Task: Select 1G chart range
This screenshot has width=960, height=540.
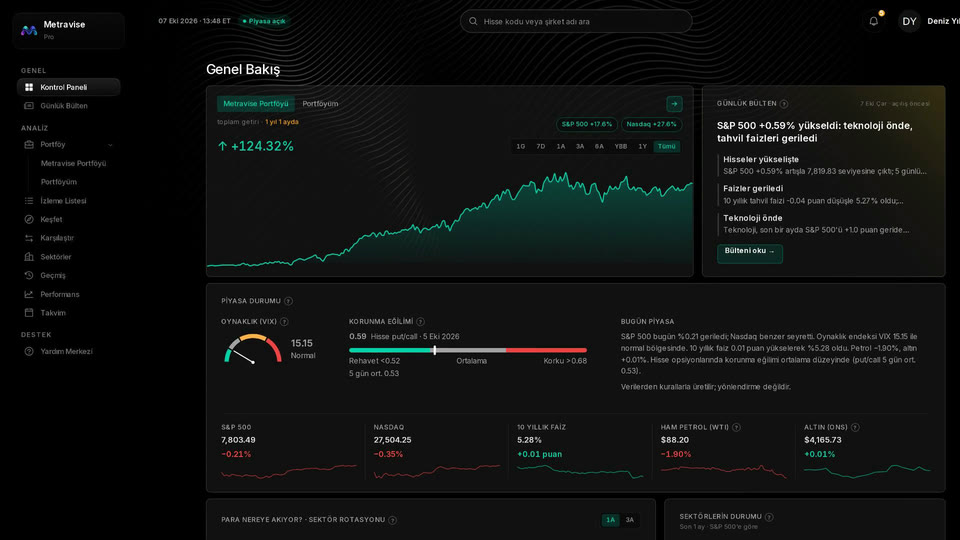Action: coord(520,146)
